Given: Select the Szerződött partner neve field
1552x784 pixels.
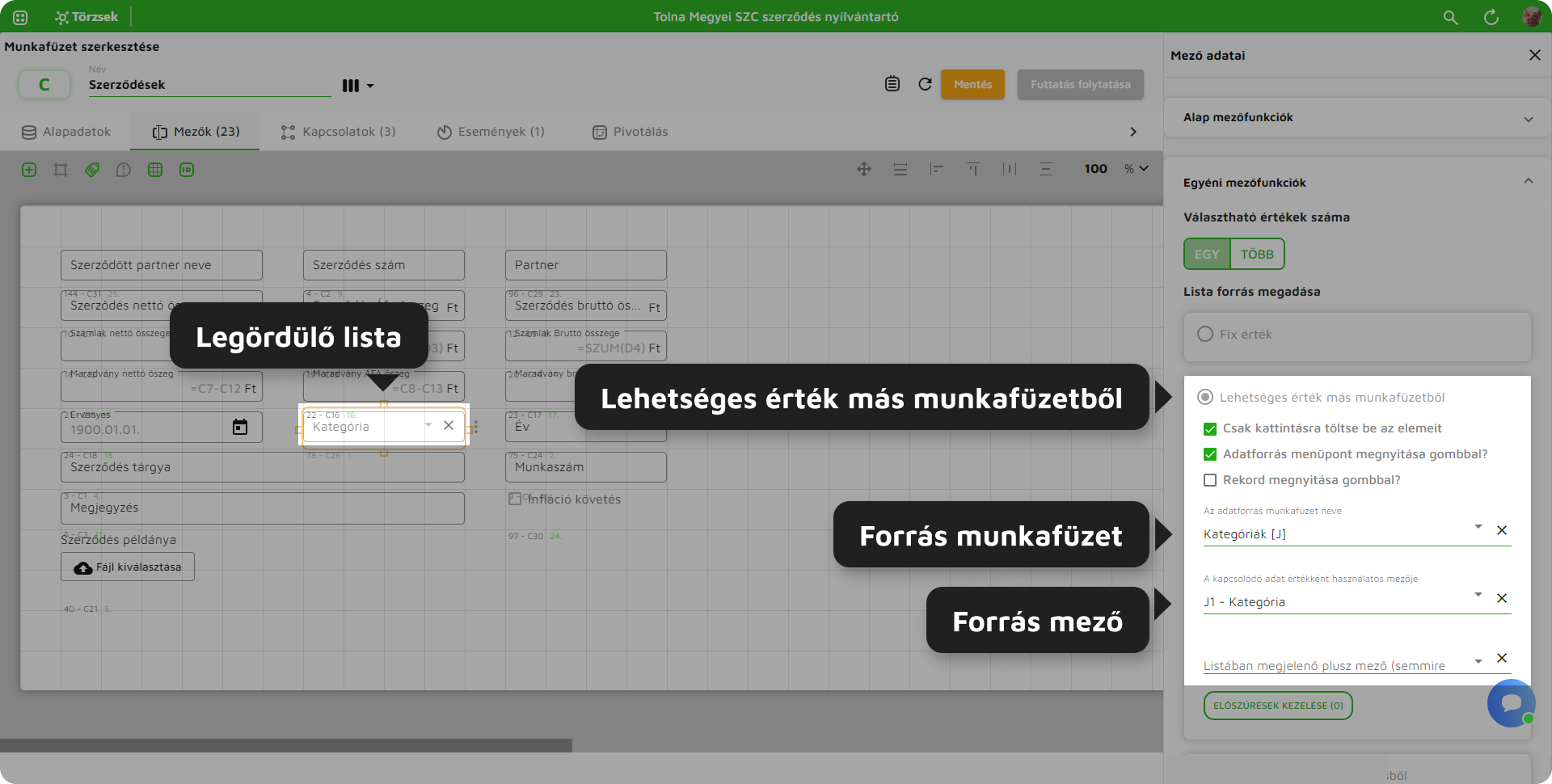Looking at the screenshot, I should [x=162, y=265].
